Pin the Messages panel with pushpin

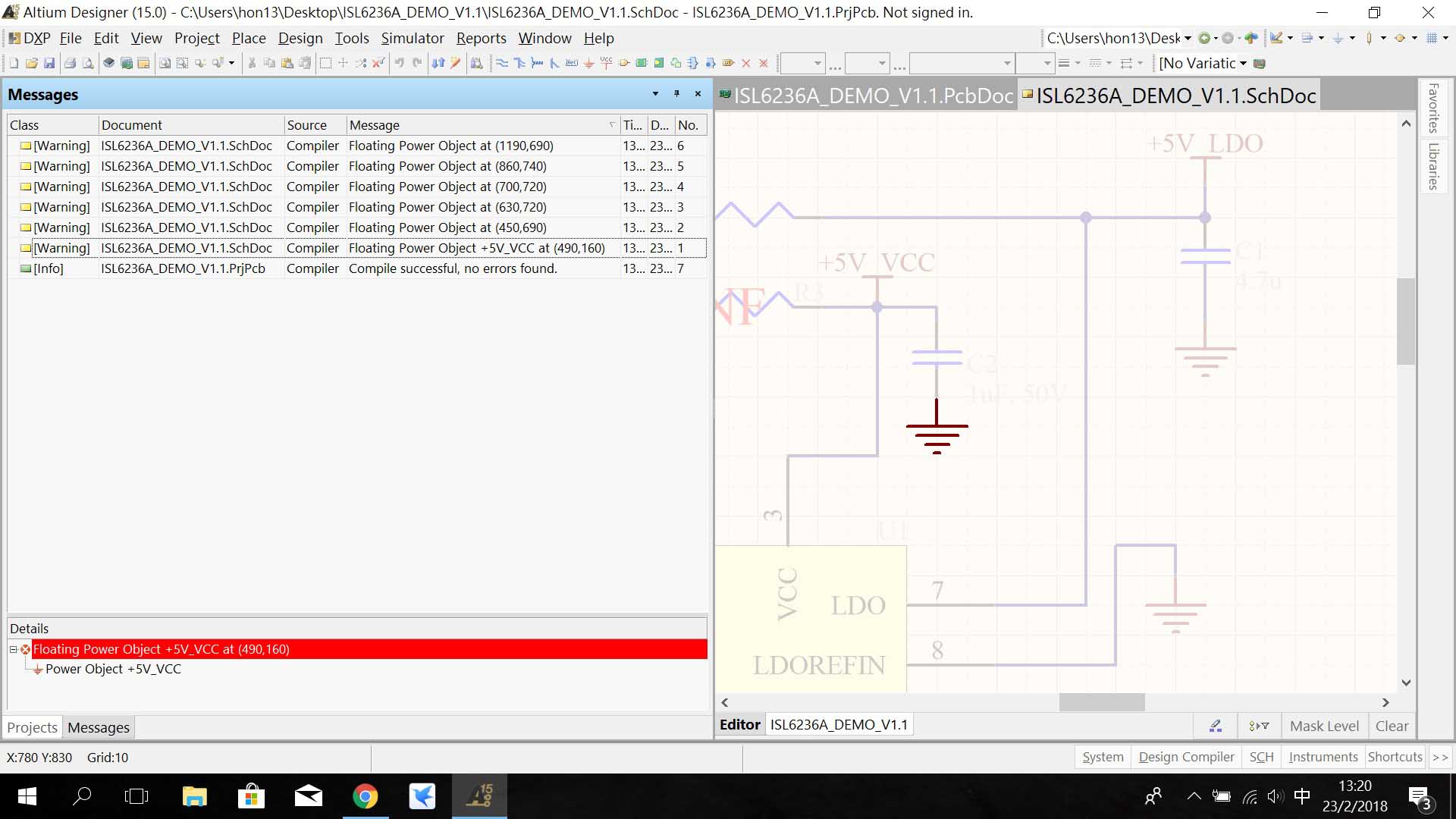click(676, 94)
